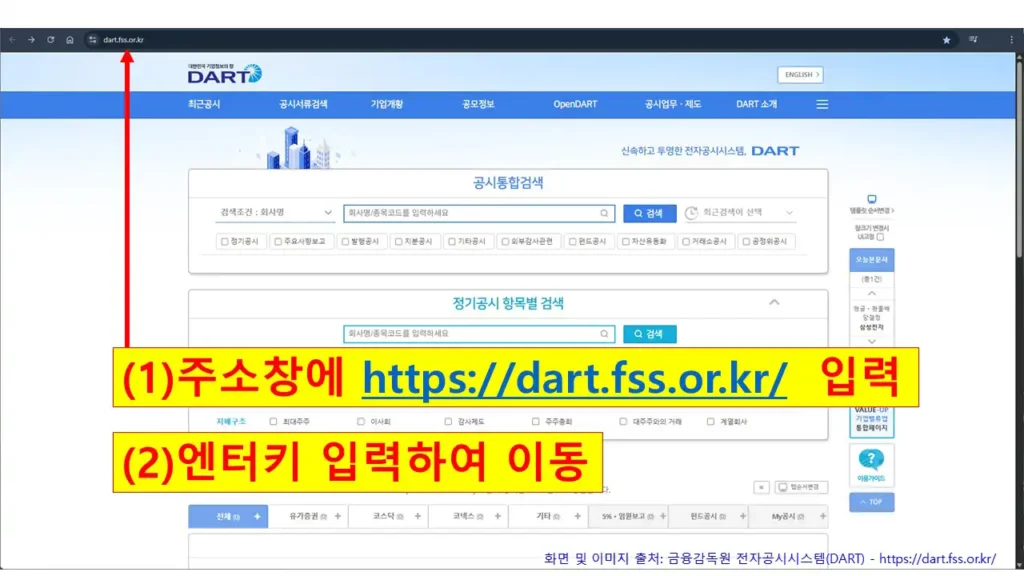Open the 최근공시 menu
1024x576 pixels.
(x=204, y=104)
